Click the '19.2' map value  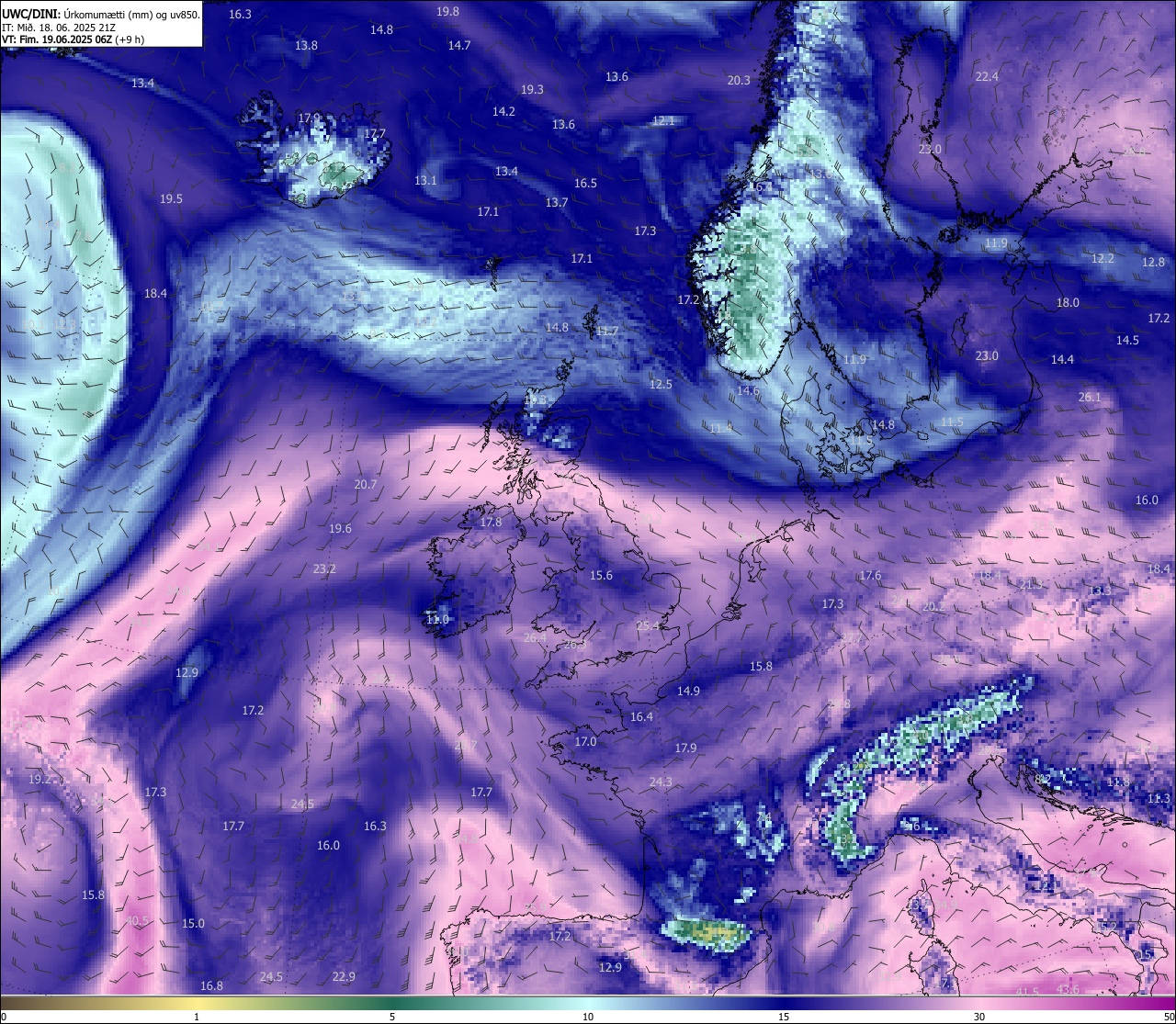40,779
